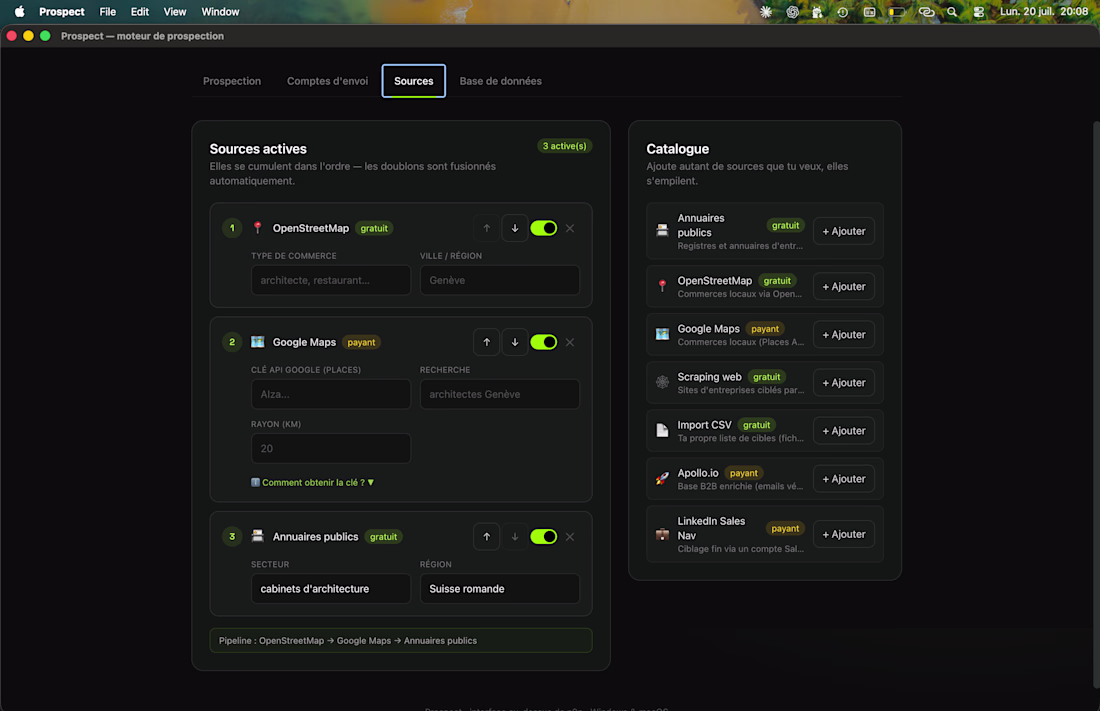Click the Scraping web spider icon

(662, 383)
